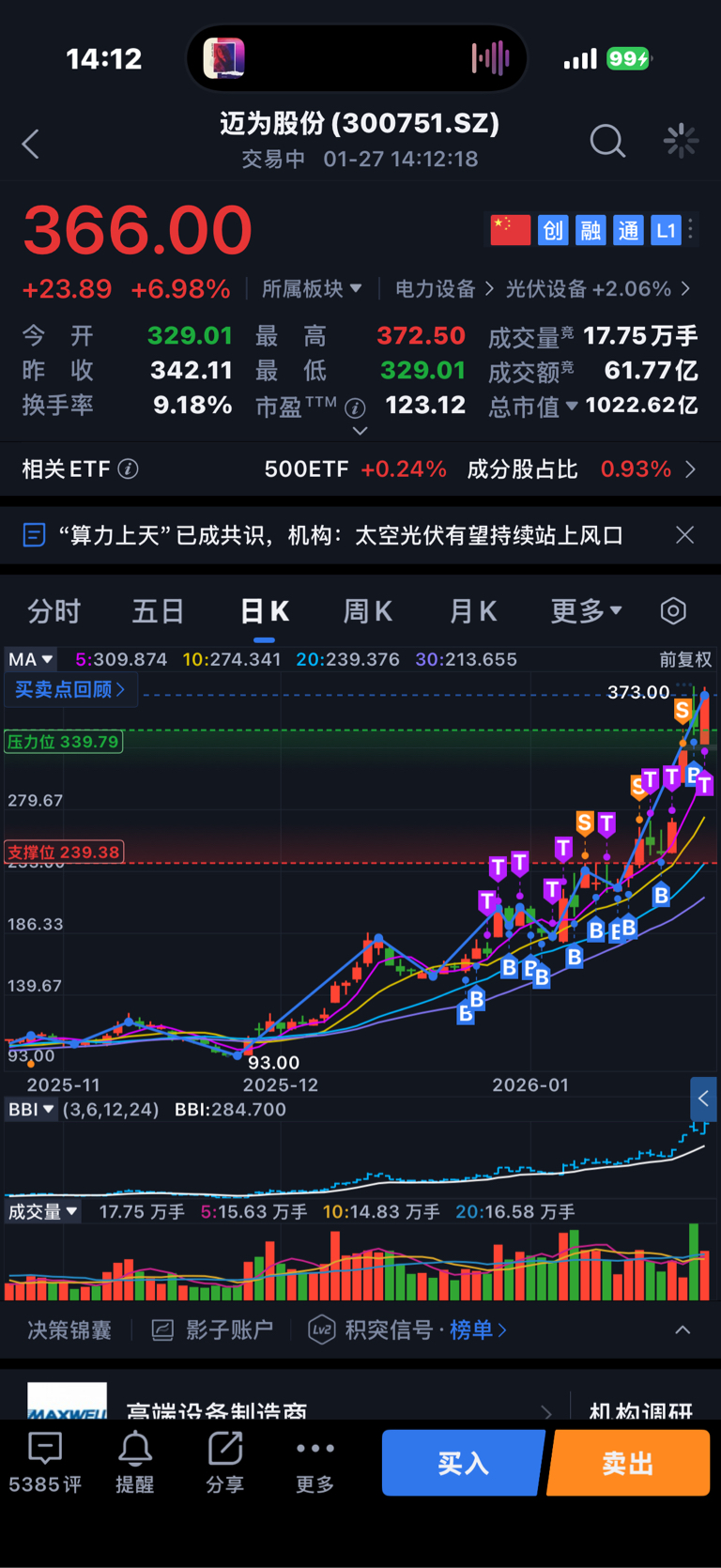Viewport: 721px width, 1568px height.
Task: Tap the 366.00 current price
Action: 138,229
